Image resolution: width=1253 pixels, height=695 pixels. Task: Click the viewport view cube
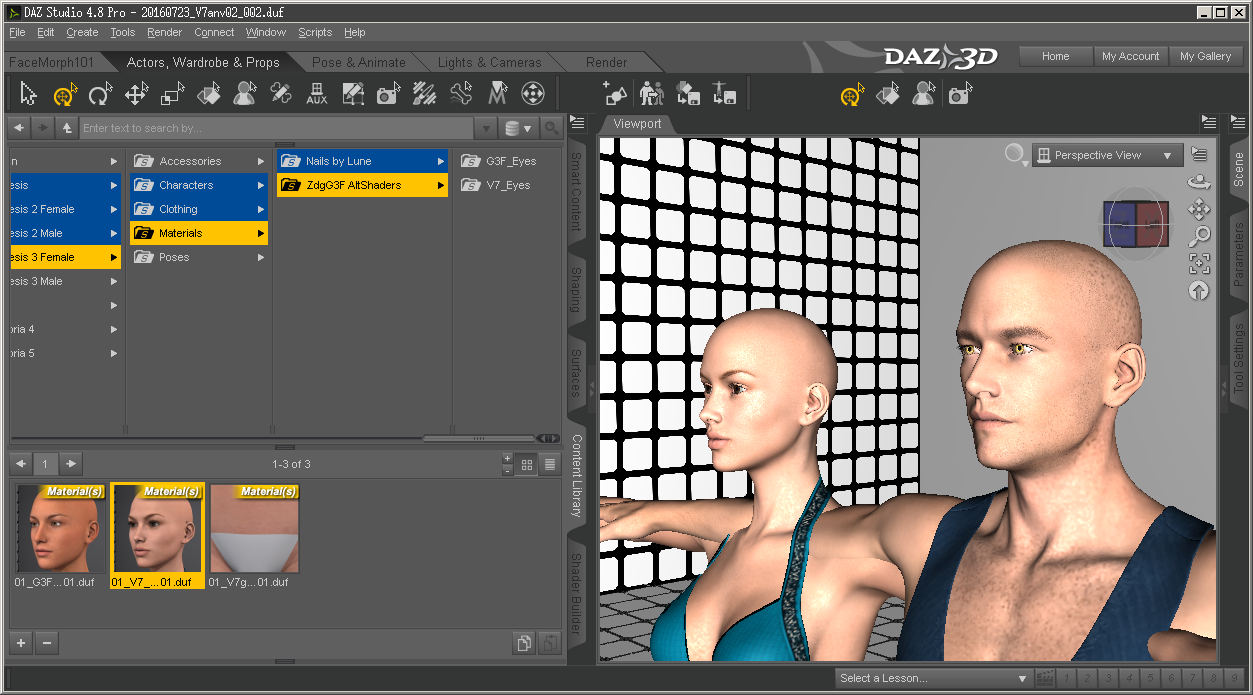point(1136,224)
